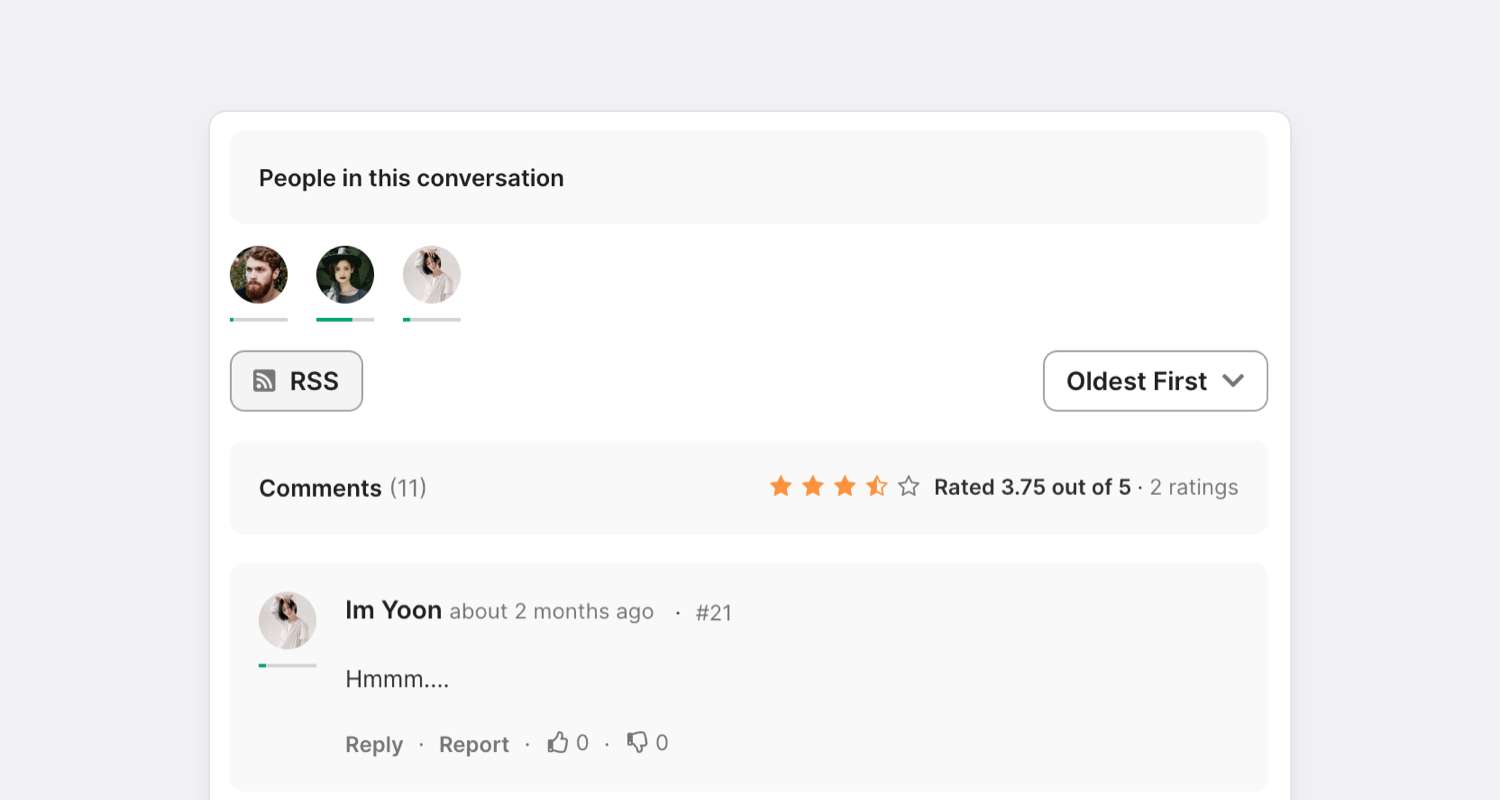Open the Oldest First sort dropdown
Viewport: 1500px width, 800px height.
tap(1155, 381)
